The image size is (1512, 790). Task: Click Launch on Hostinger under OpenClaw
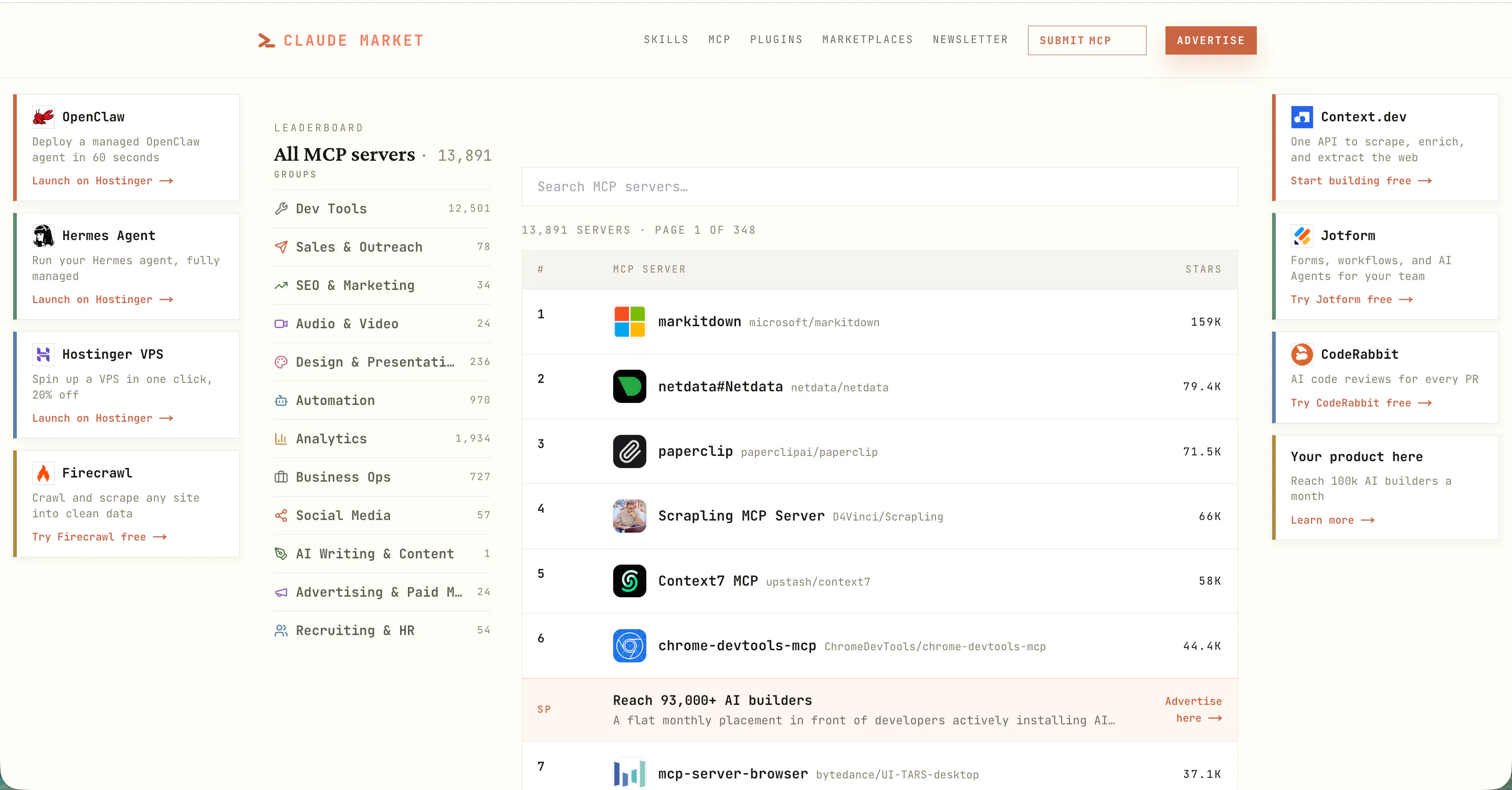103,181
